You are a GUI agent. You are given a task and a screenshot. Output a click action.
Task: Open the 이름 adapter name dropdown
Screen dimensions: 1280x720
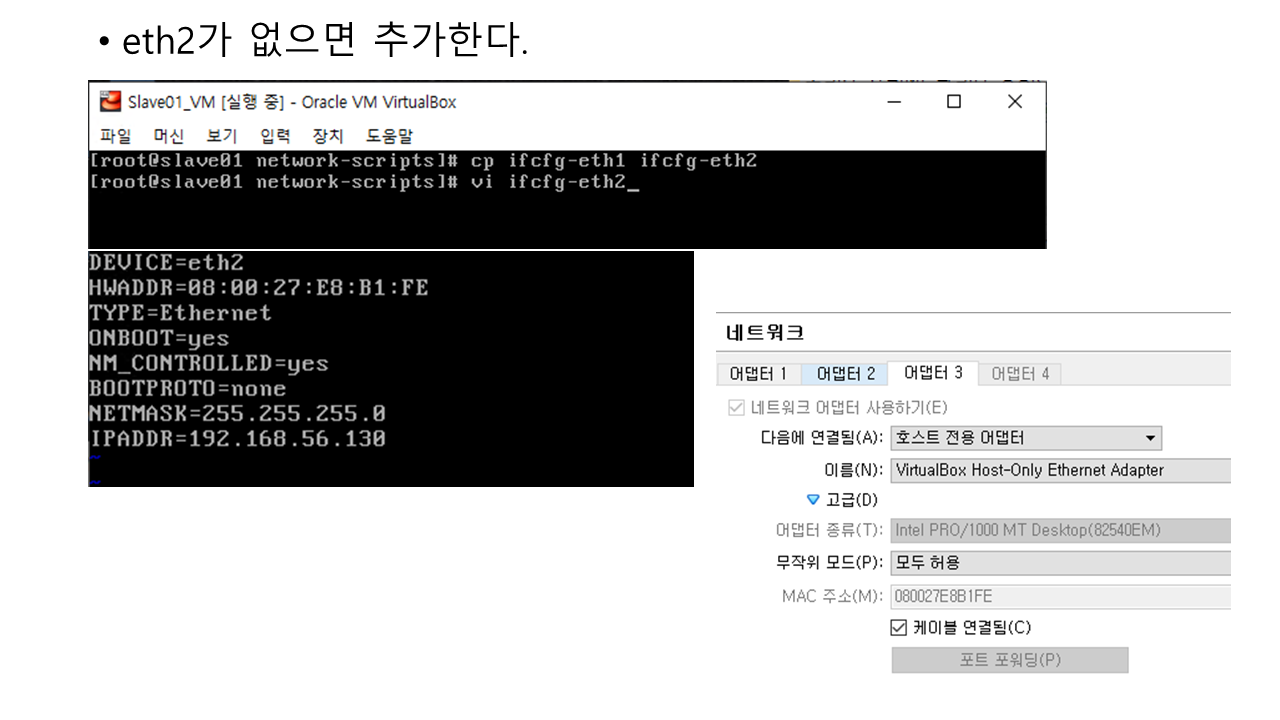pos(1060,470)
